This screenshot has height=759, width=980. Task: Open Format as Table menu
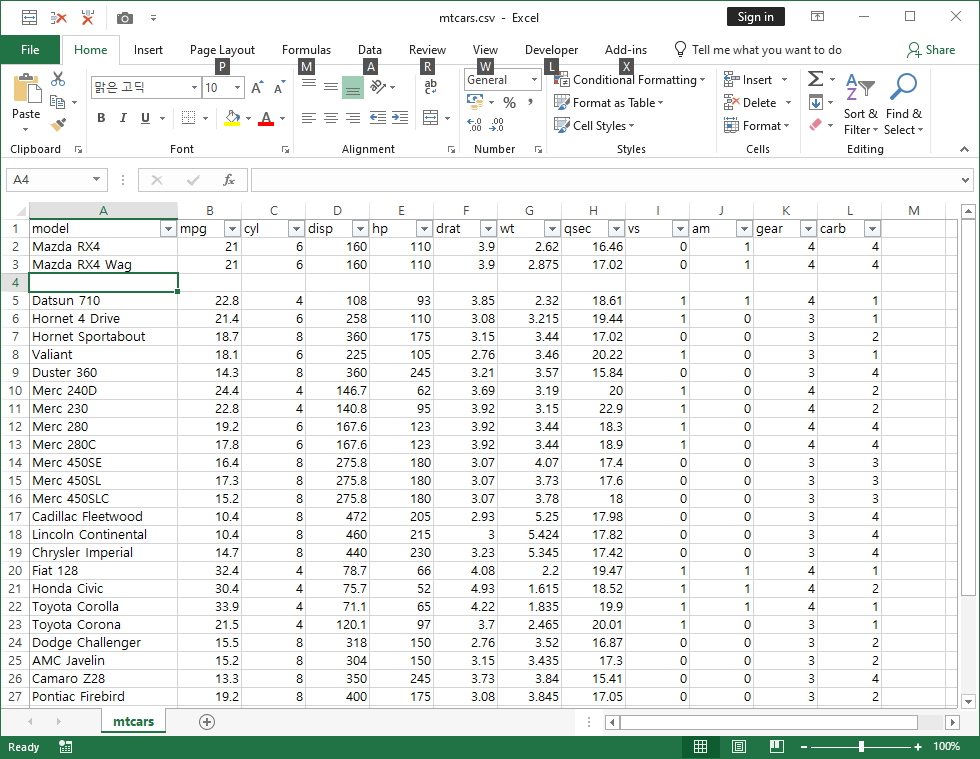609,103
